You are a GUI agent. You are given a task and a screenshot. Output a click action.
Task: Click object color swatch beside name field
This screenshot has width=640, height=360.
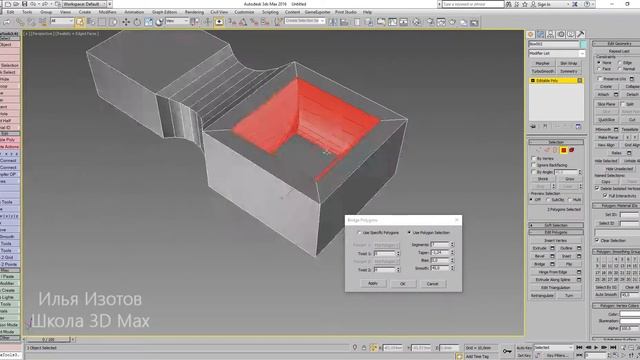(583, 44)
